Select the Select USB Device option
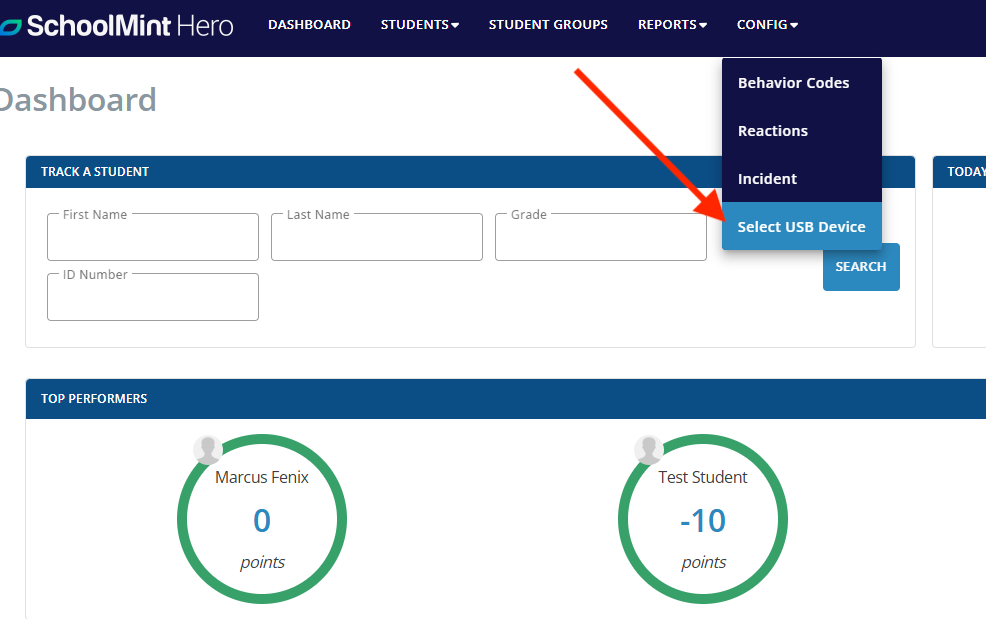The height and width of the screenshot is (619, 986). [x=802, y=226]
